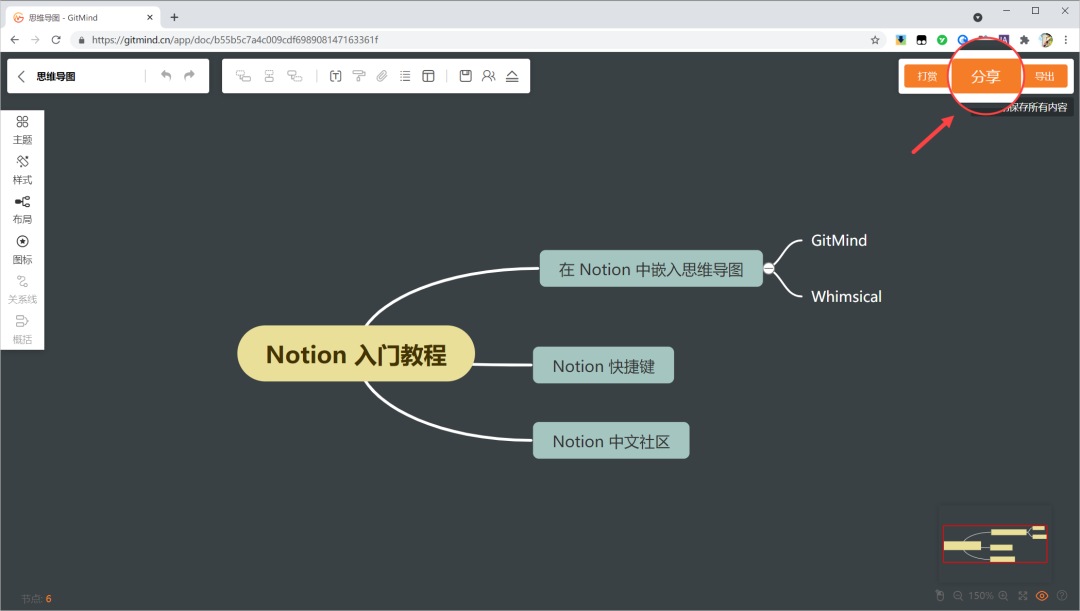Fit the map to screen

pos(1023,596)
